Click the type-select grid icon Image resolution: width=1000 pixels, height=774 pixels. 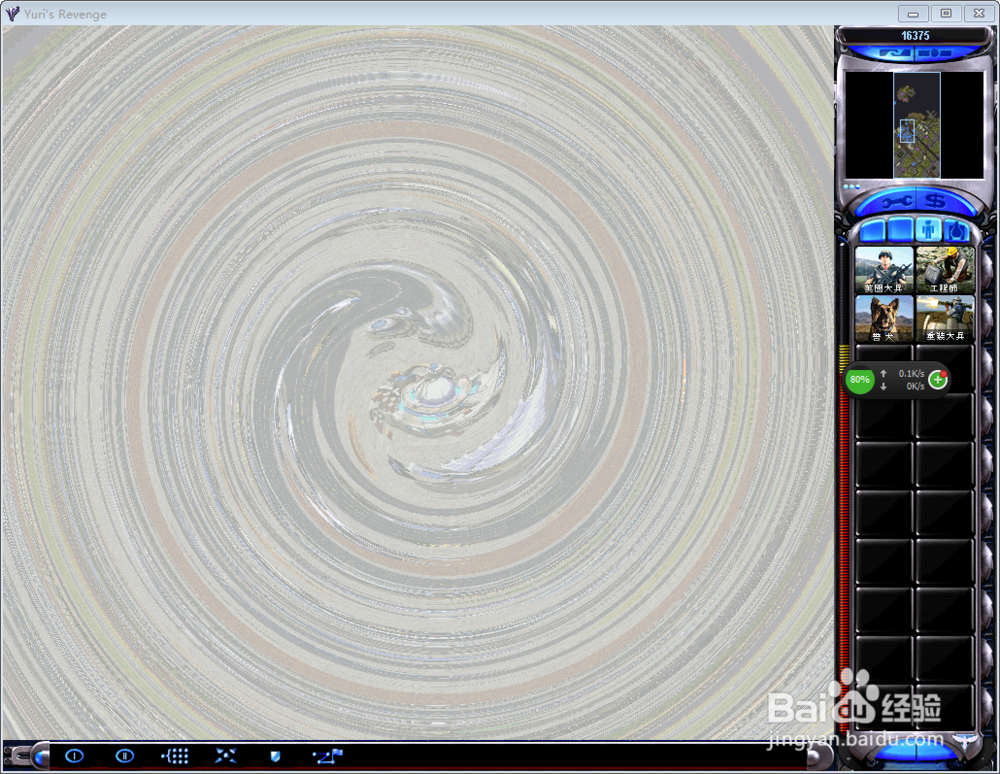click(175, 756)
